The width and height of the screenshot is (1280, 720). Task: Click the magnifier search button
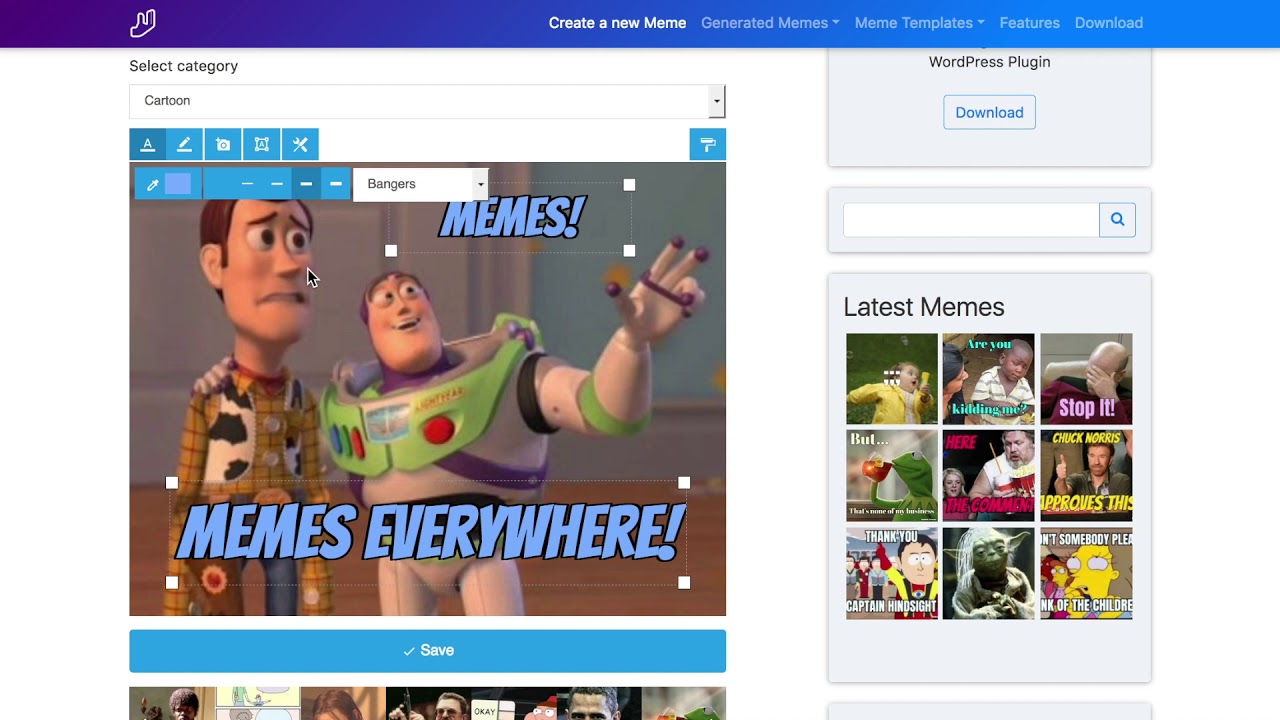click(1117, 220)
